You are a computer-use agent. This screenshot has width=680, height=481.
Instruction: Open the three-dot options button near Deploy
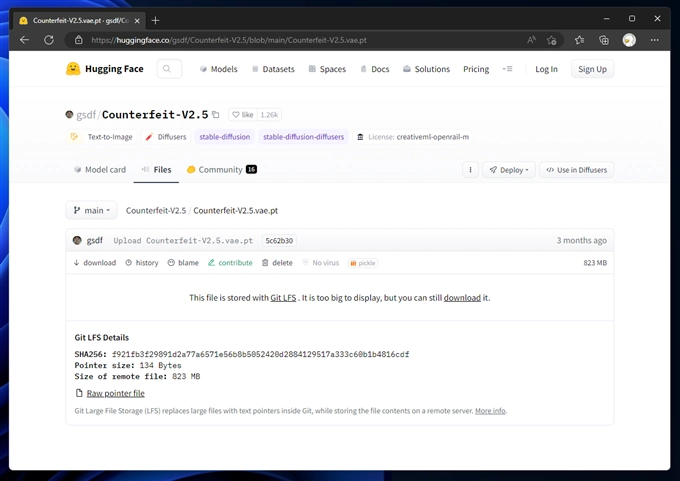tap(471, 170)
